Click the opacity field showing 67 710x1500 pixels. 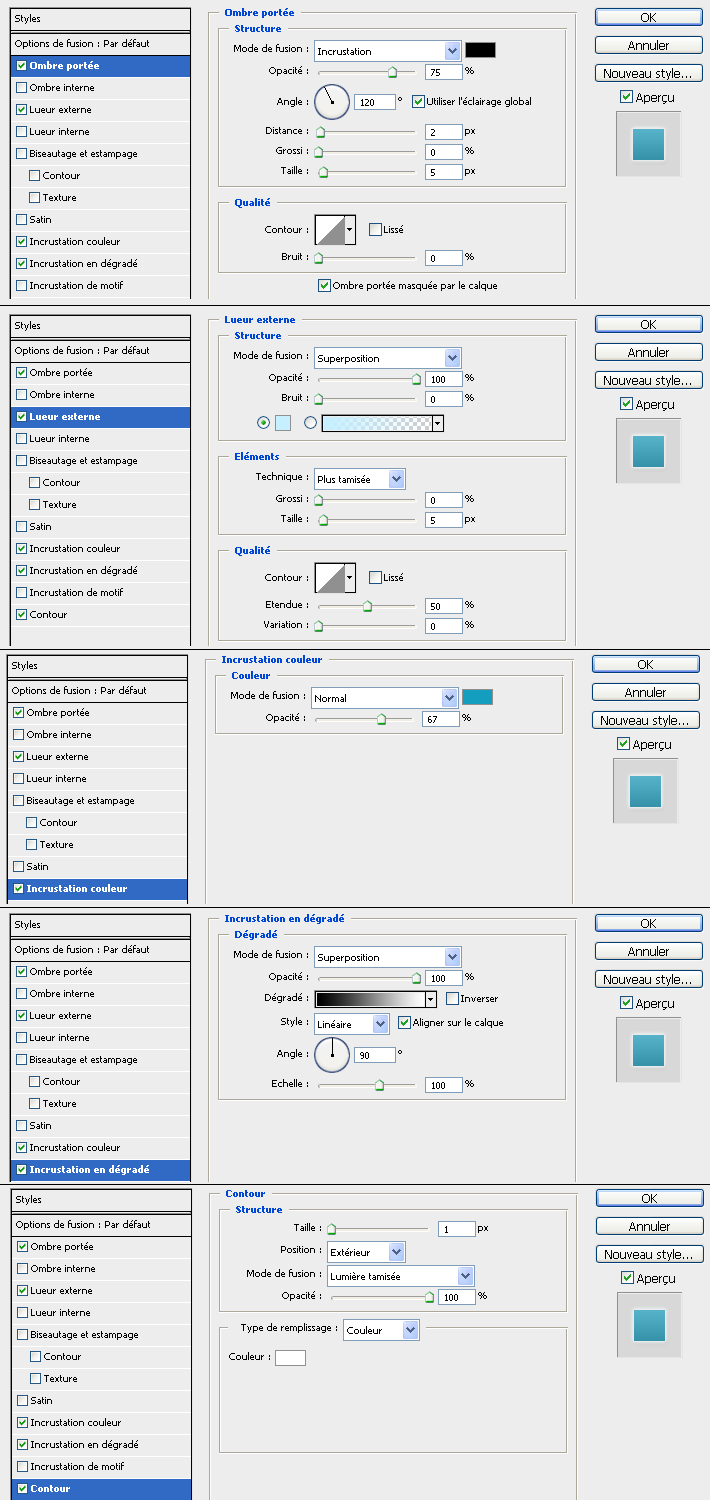[440, 719]
